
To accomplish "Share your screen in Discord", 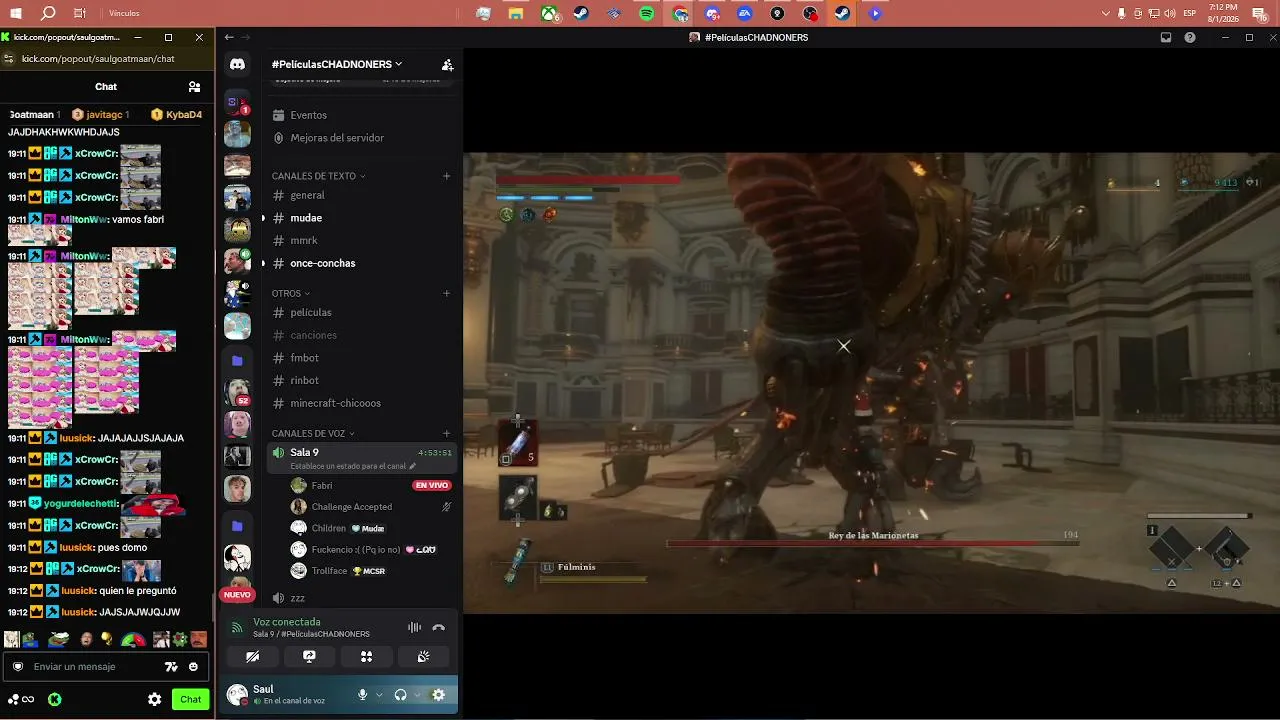I will click(309, 657).
